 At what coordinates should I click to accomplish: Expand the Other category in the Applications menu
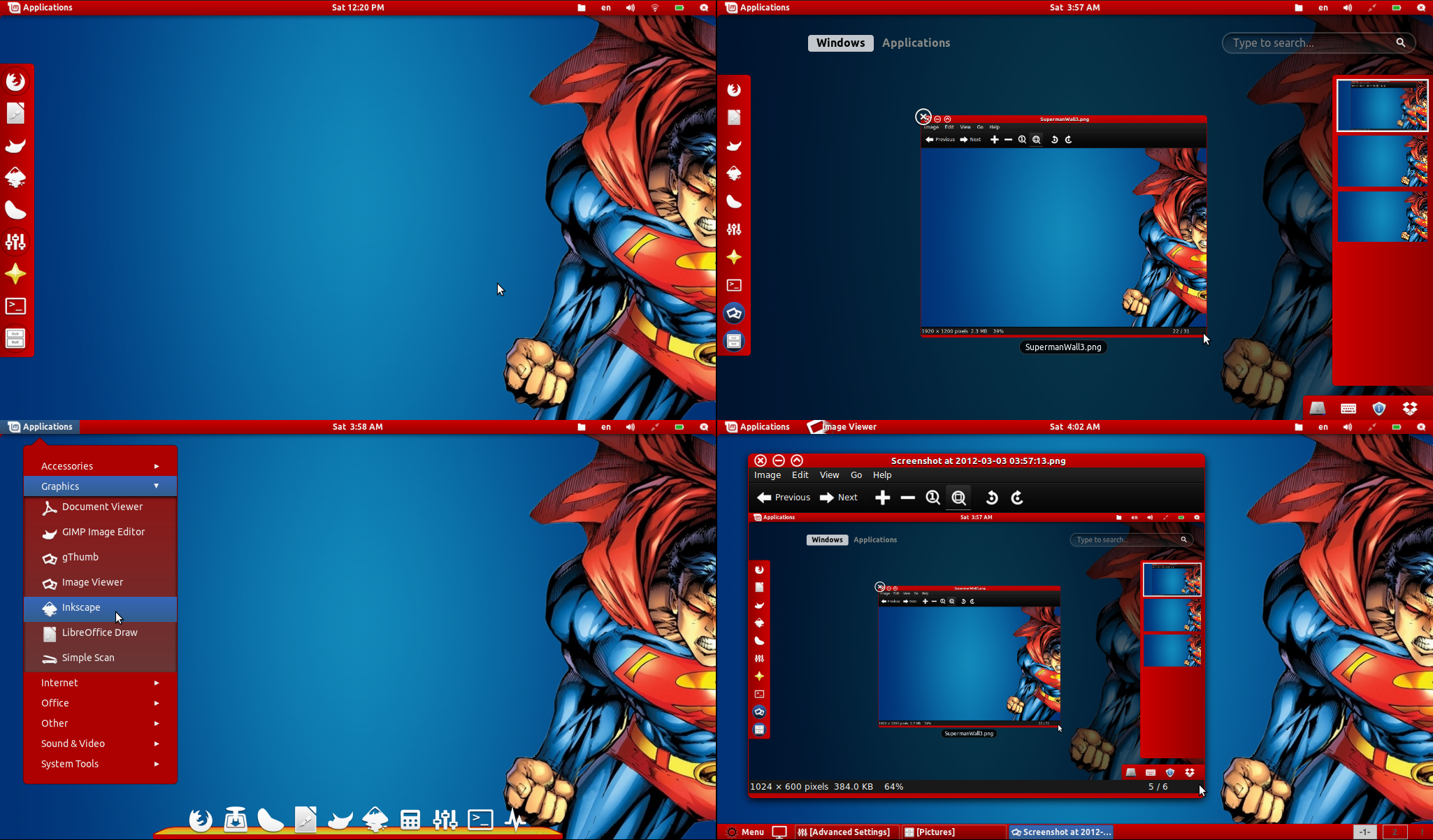(x=100, y=723)
